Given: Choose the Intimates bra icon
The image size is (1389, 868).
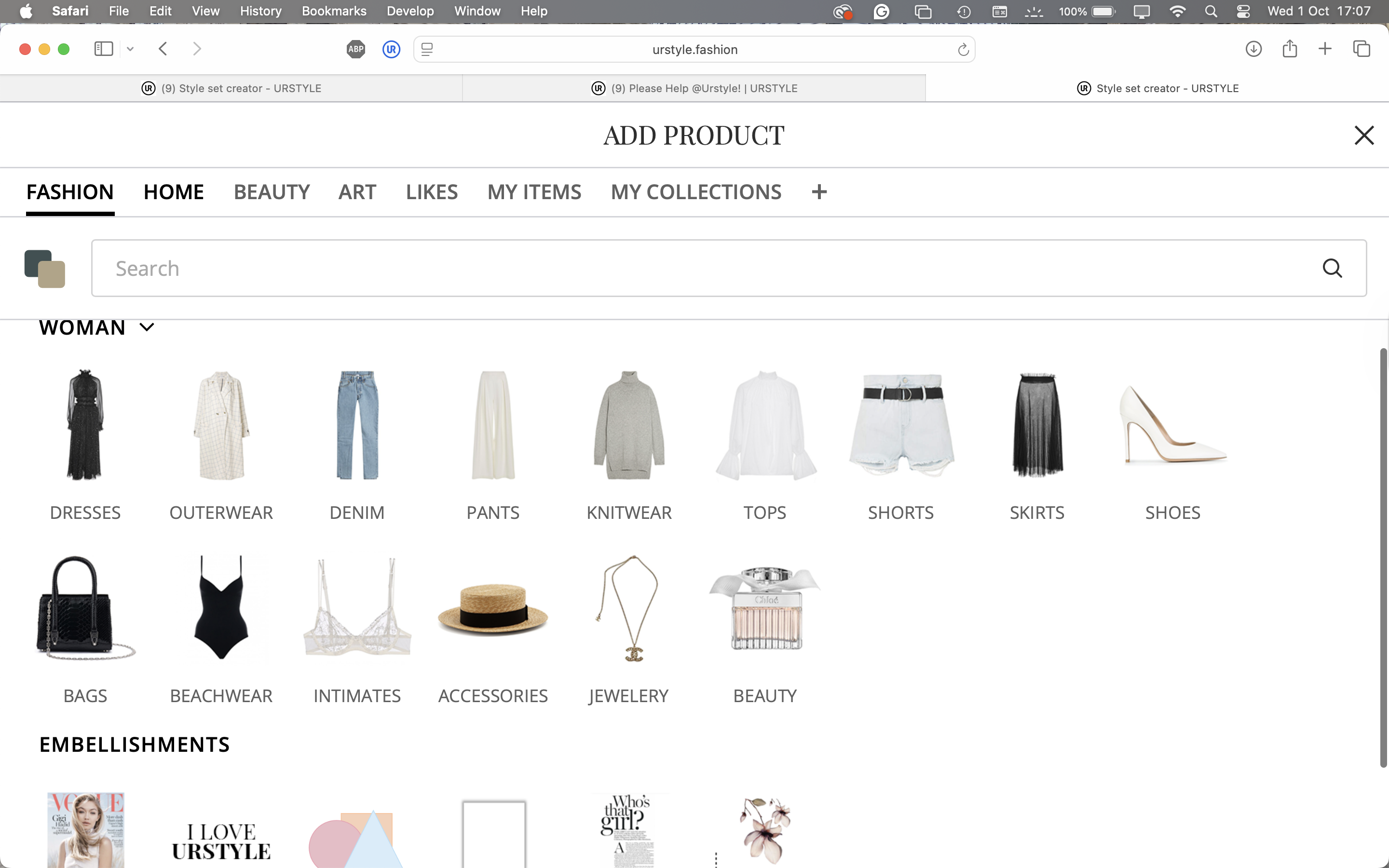Looking at the screenshot, I should coord(357,608).
